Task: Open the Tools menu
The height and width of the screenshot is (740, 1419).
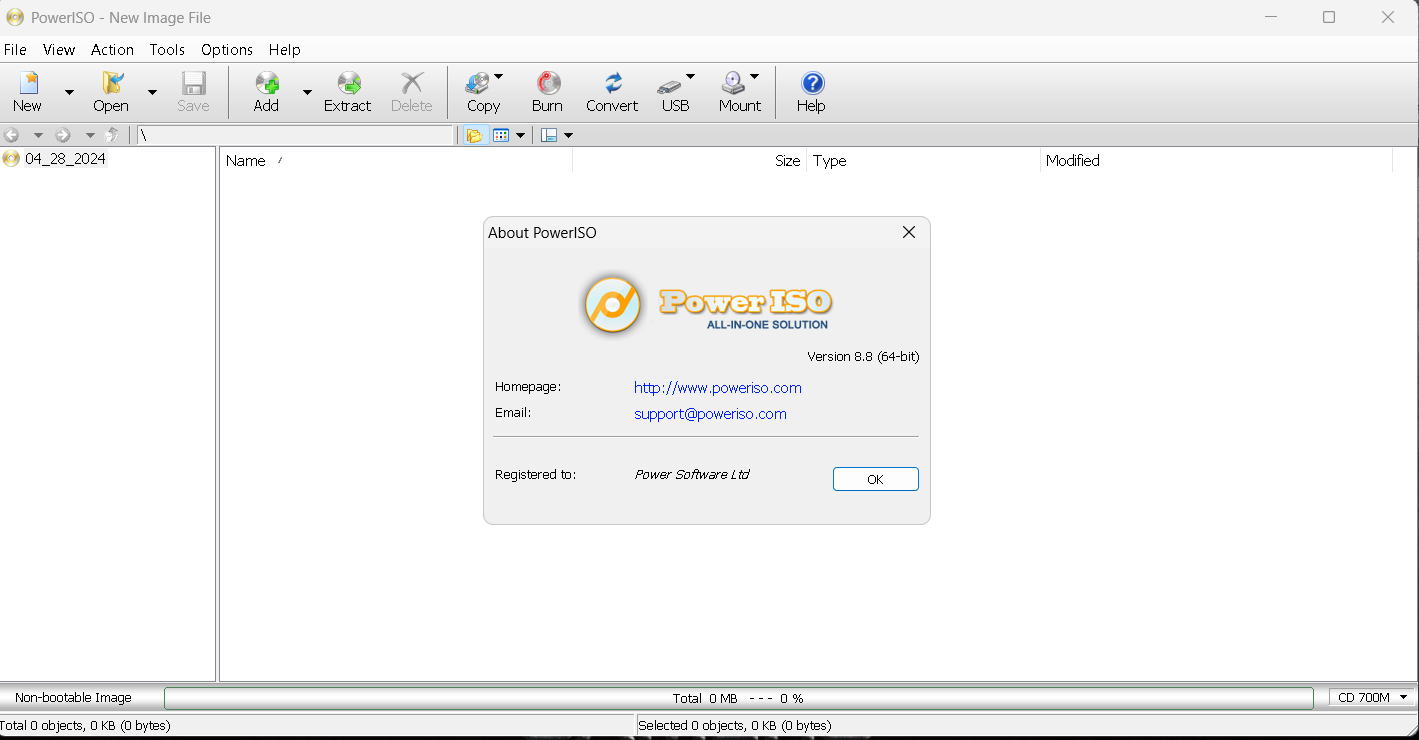Action: [167, 49]
